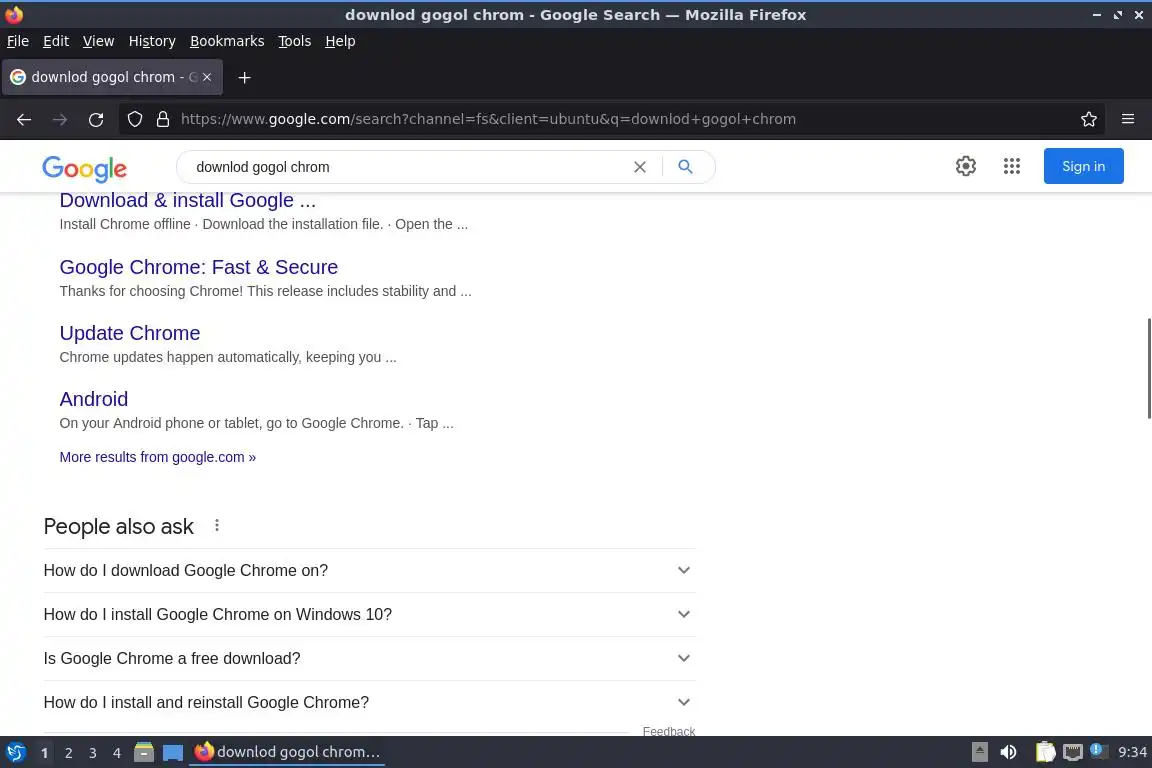This screenshot has height=768, width=1152.
Task: Focus the browser URL address bar
Action: (624, 119)
